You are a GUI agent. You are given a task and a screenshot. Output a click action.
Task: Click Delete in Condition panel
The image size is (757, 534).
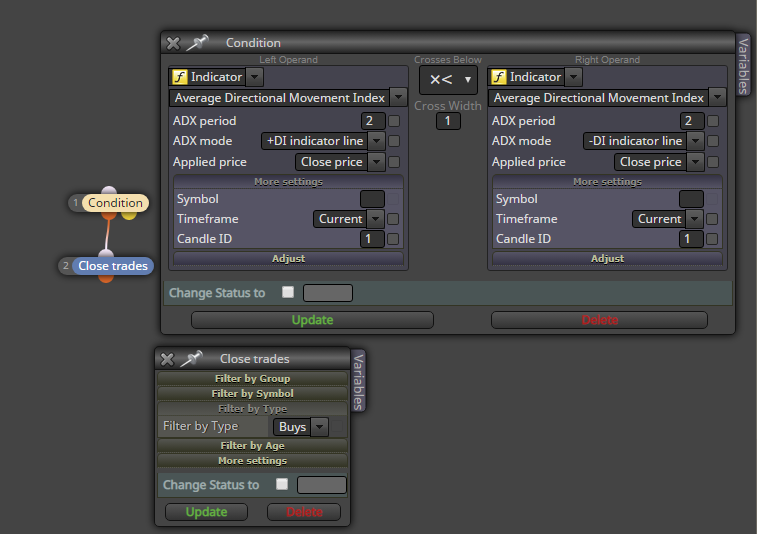(600, 320)
